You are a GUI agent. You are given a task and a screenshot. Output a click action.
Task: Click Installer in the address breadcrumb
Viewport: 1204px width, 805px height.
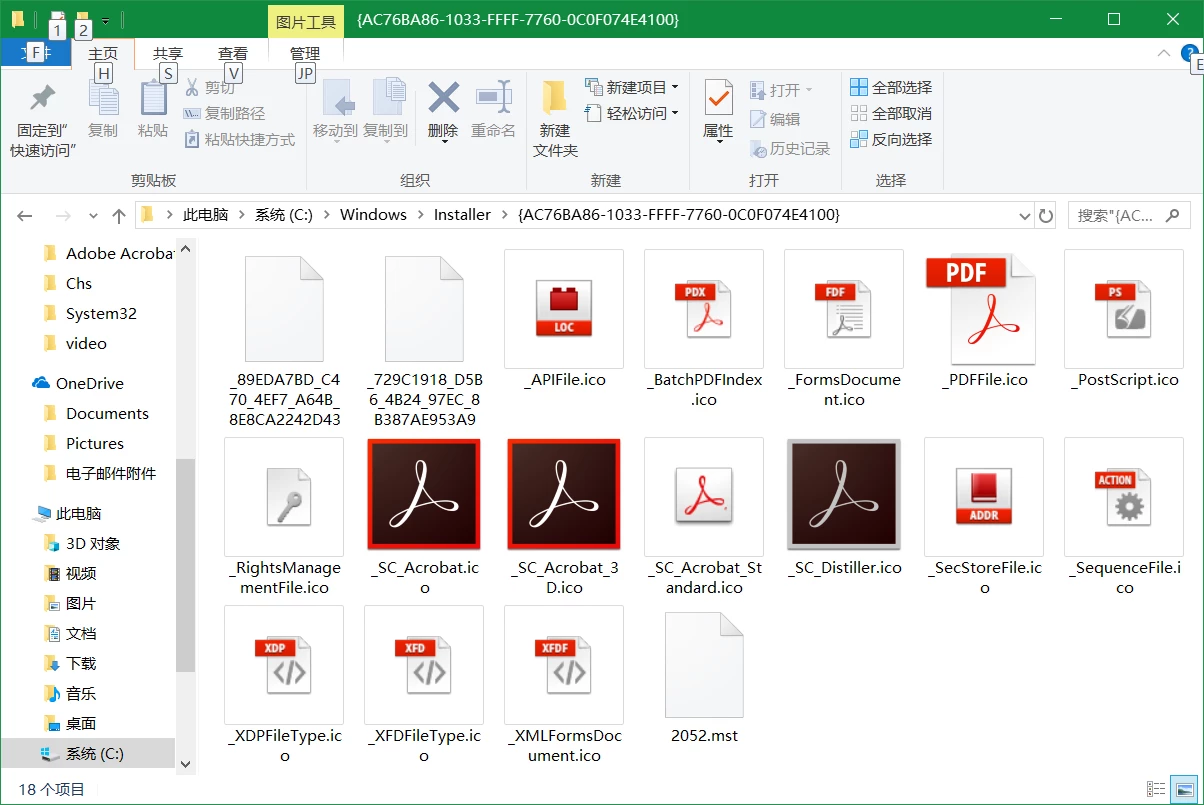tap(462, 215)
